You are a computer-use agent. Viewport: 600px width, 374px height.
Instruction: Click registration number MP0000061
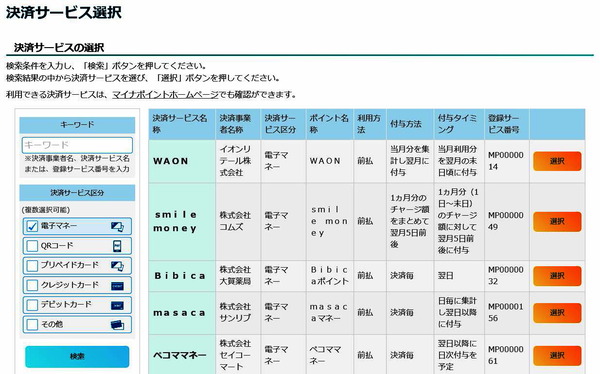point(507,355)
